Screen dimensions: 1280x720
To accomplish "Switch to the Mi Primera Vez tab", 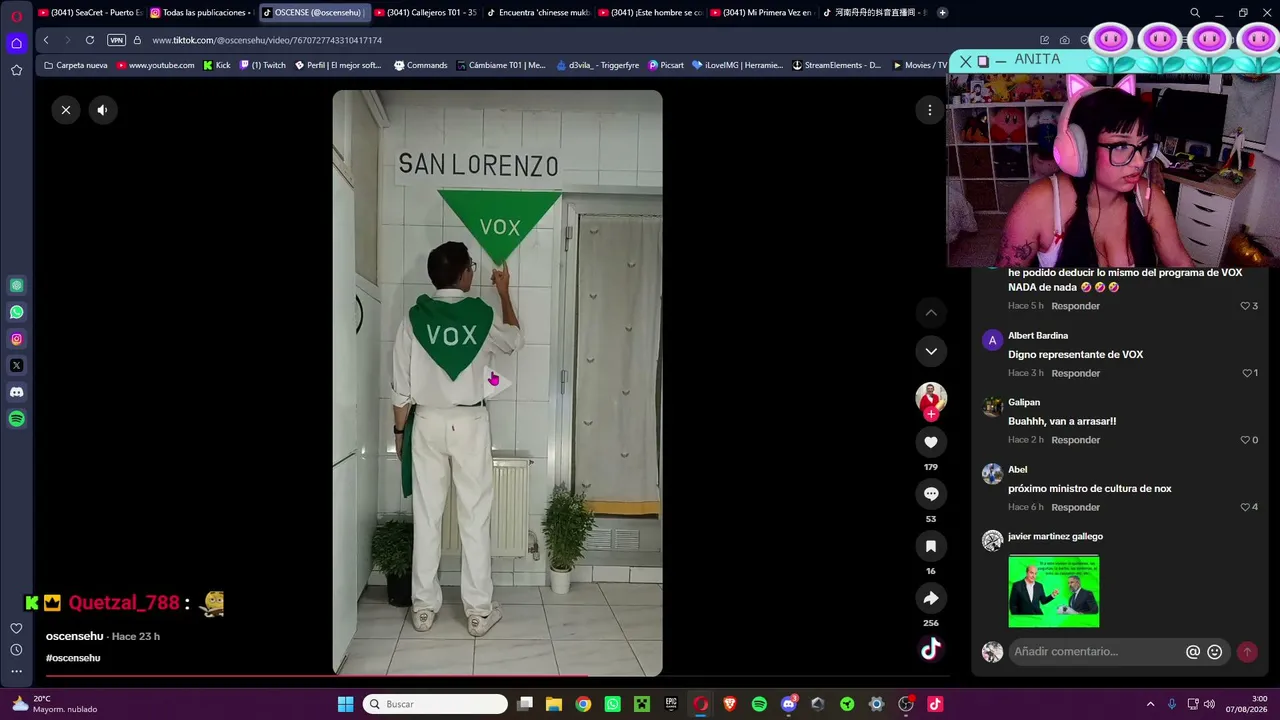I will (x=762, y=13).
